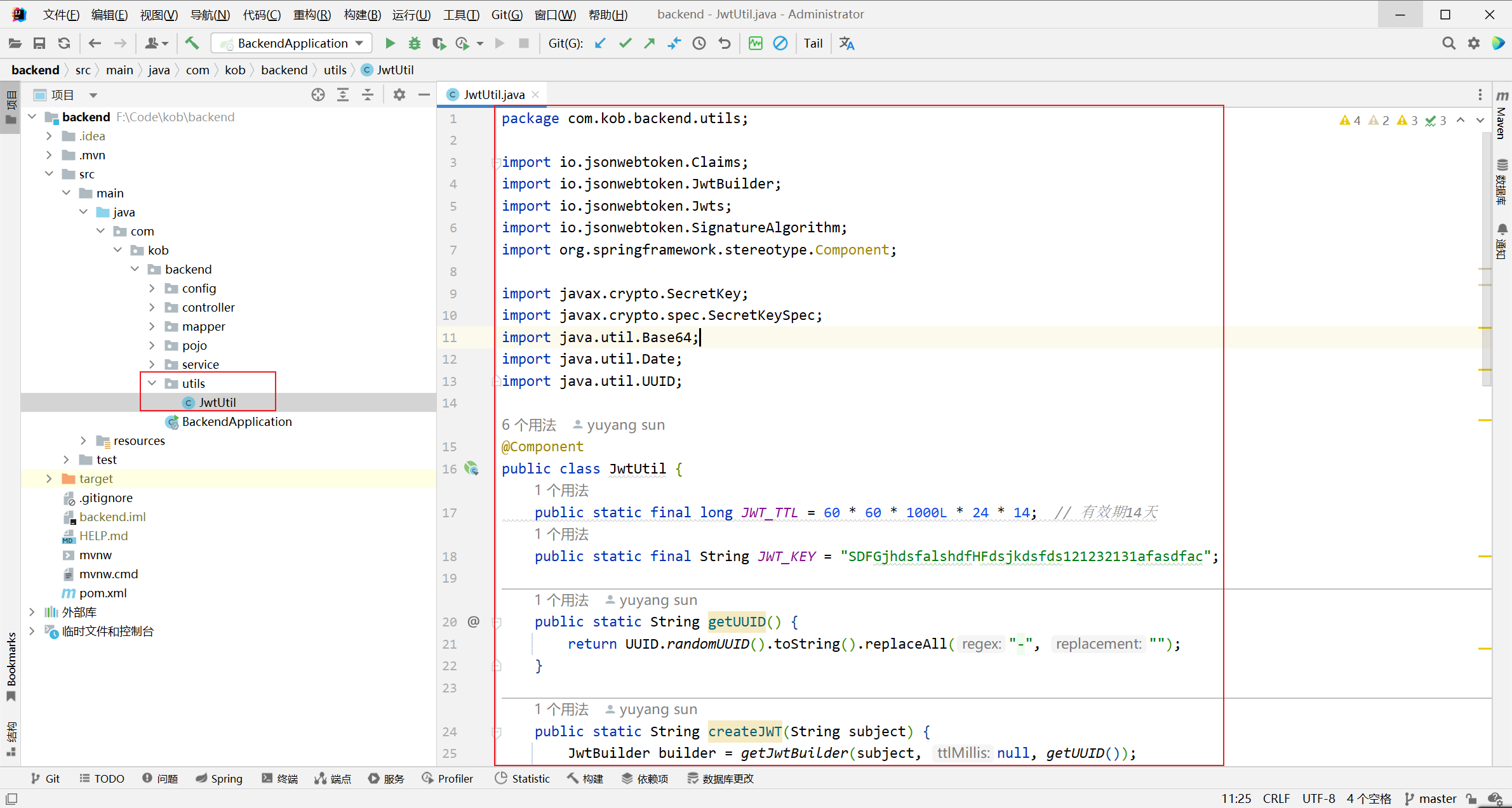This screenshot has height=808, width=1512.
Task: Click the Tail toolbar button
Action: coord(813,43)
